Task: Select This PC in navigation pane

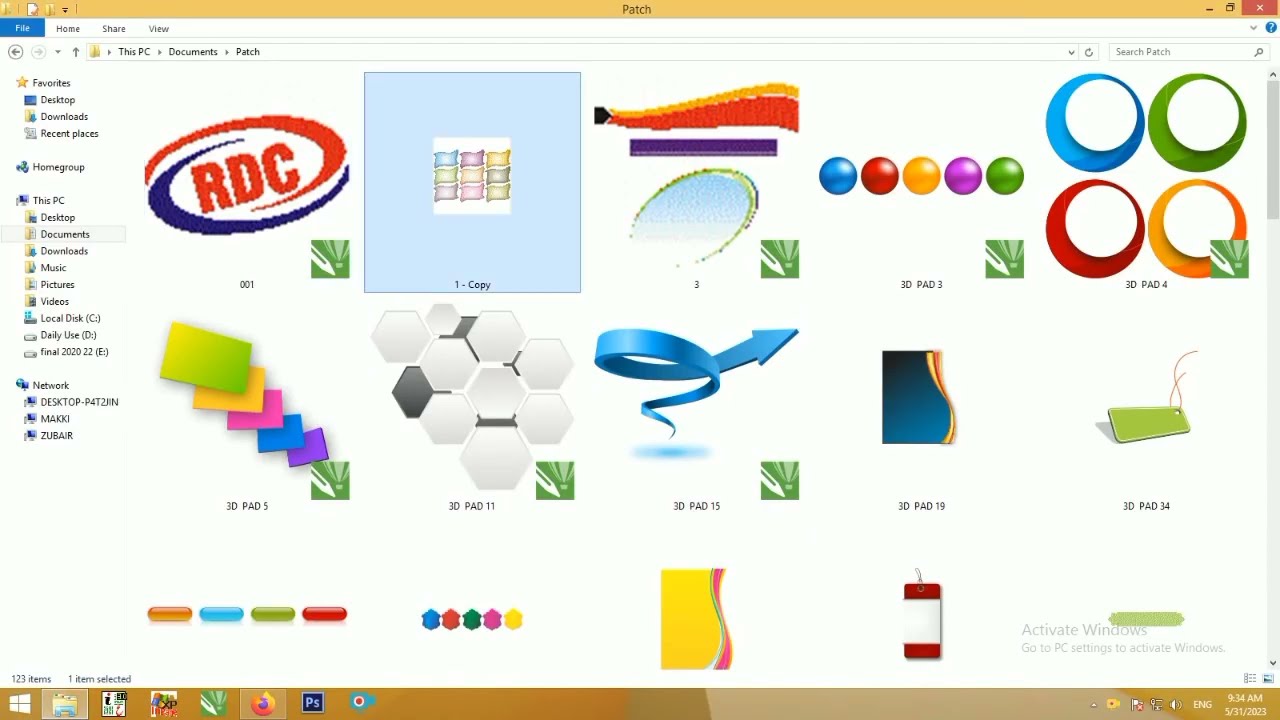Action: [48, 201]
